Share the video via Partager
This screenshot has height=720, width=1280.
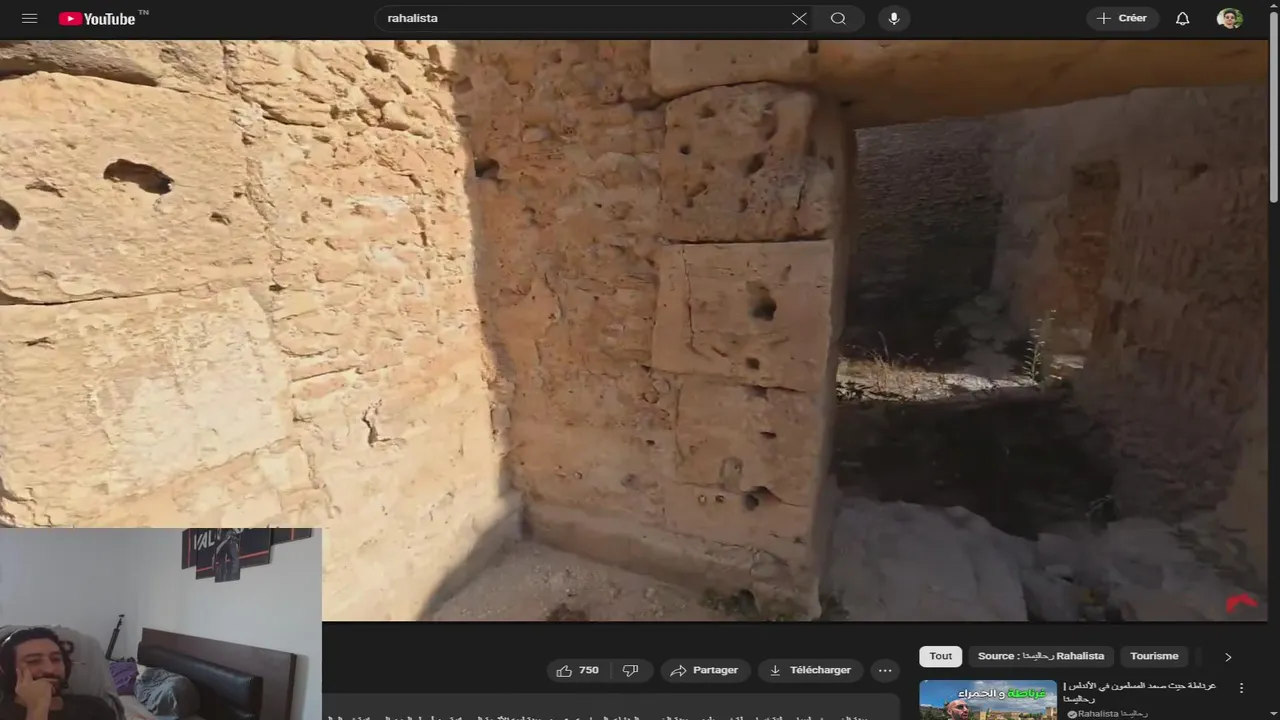(705, 670)
